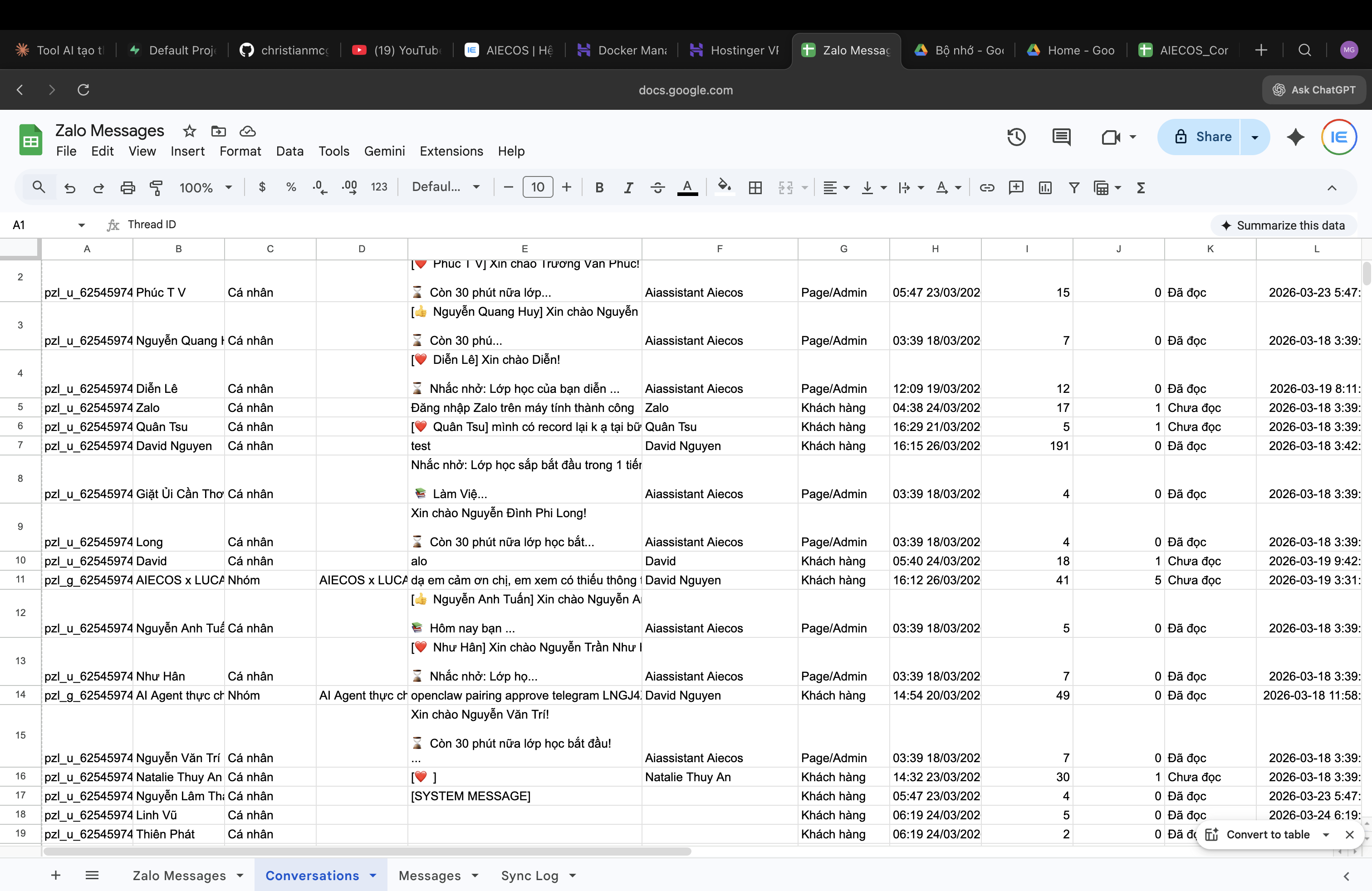Format as percent icon
Screen dimensions: 1372x891
point(291,187)
